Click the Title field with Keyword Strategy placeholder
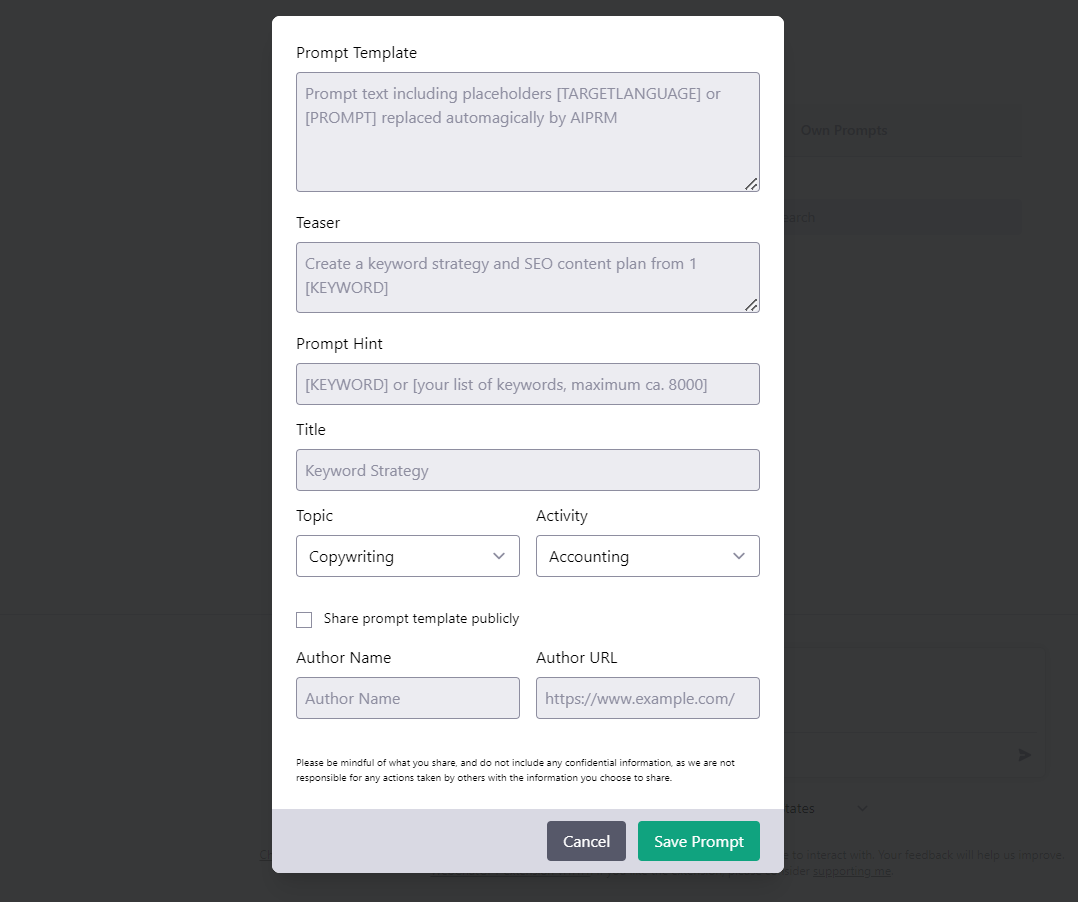 [x=527, y=470]
